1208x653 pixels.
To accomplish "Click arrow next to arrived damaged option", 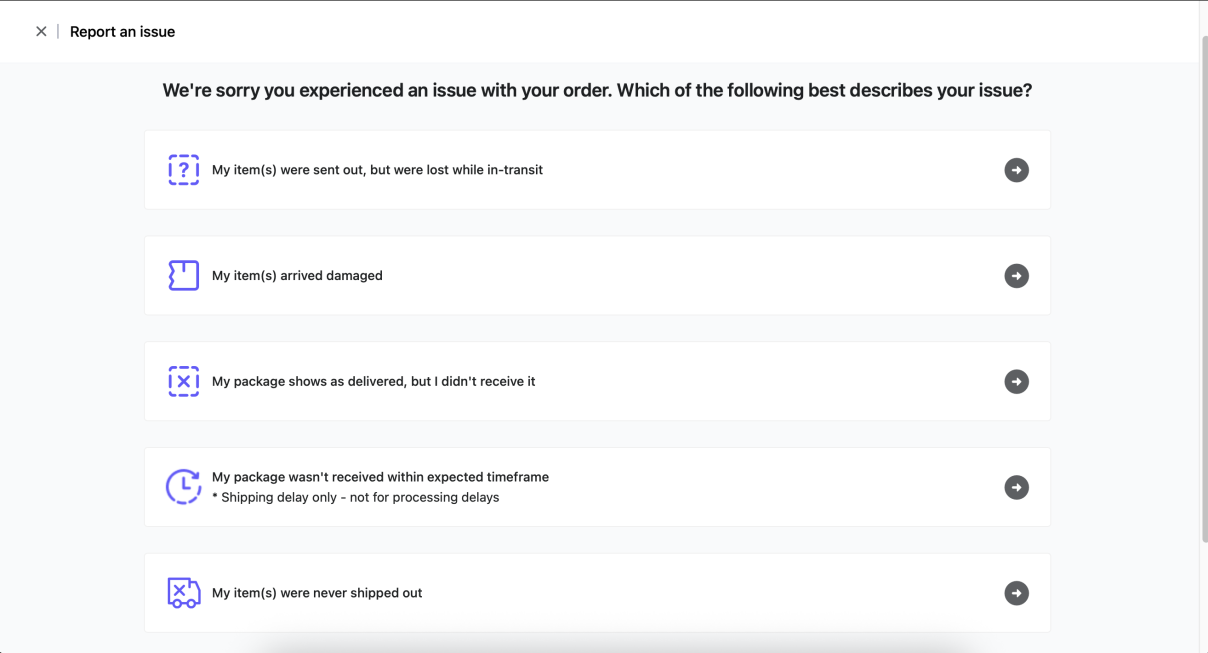I will pos(1016,276).
